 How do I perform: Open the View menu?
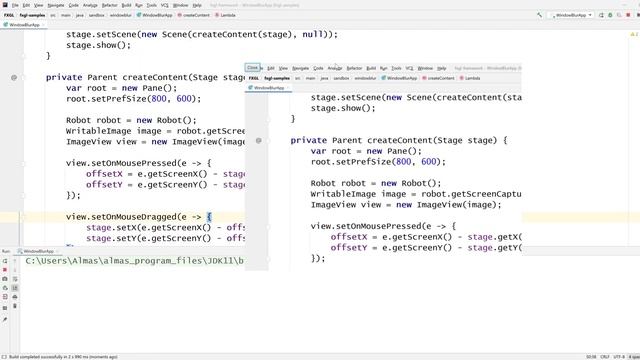38,5
